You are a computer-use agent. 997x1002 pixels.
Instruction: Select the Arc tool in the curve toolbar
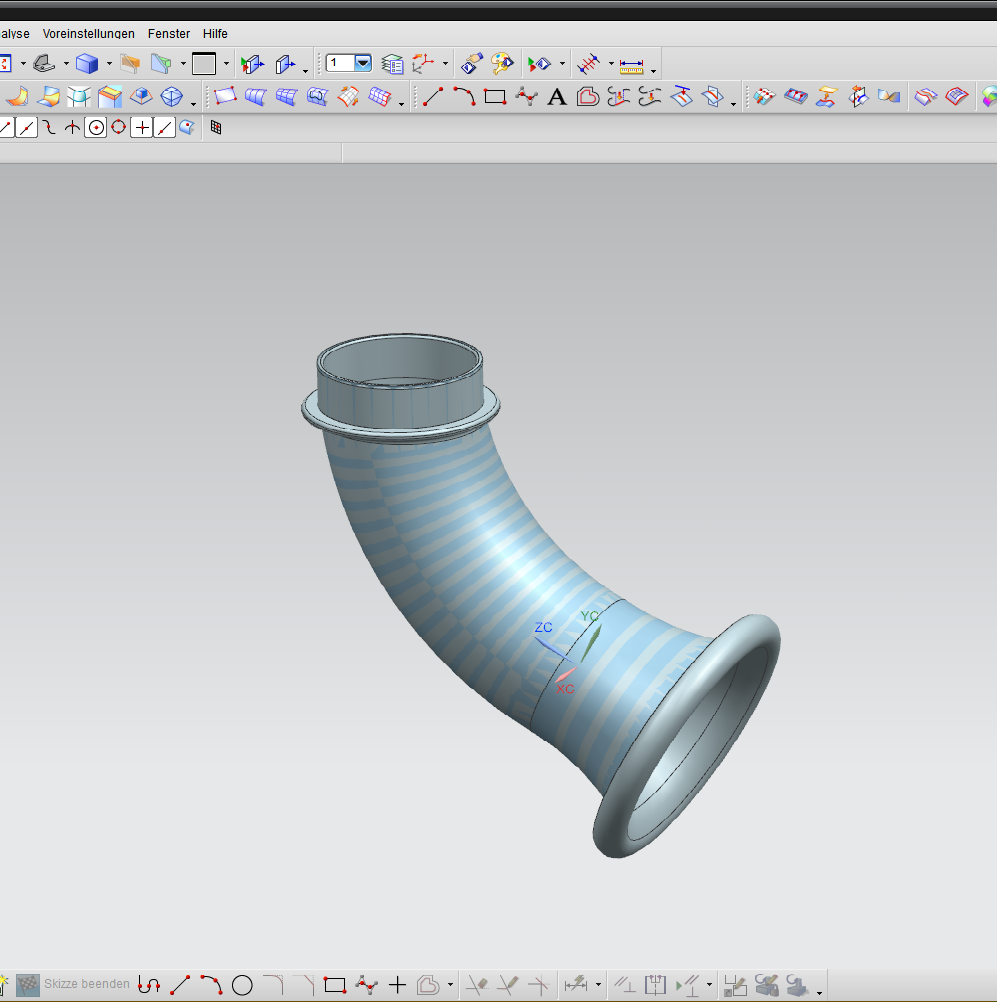tap(463, 97)
